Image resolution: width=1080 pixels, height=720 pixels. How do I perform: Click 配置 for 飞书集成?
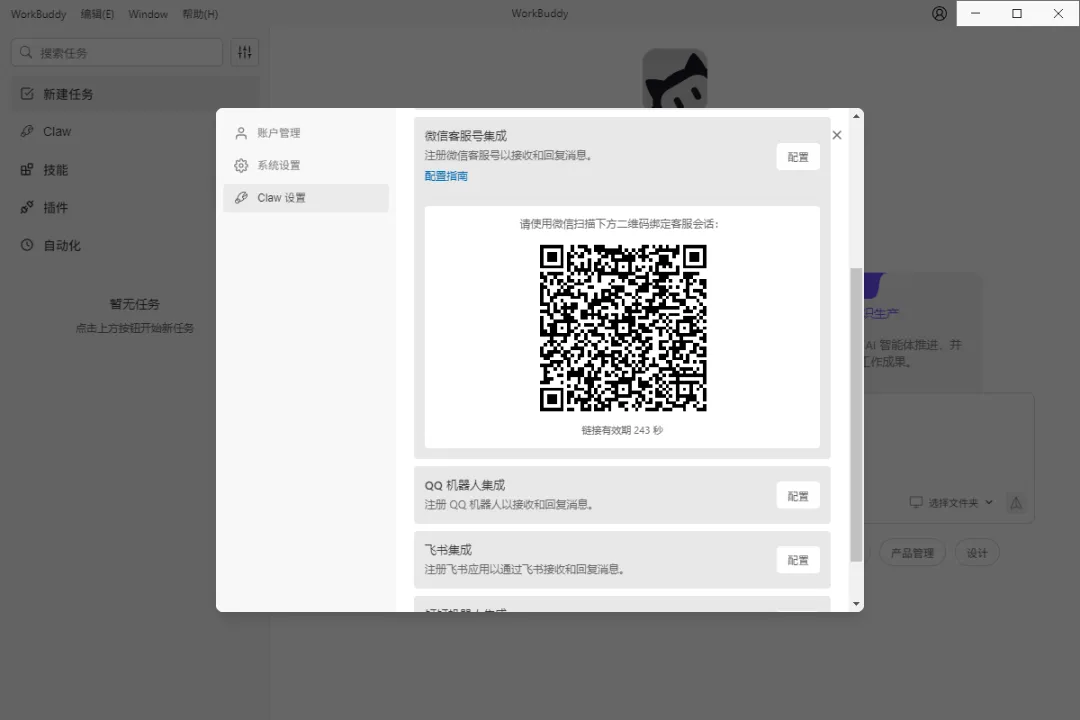click(798, 560)
